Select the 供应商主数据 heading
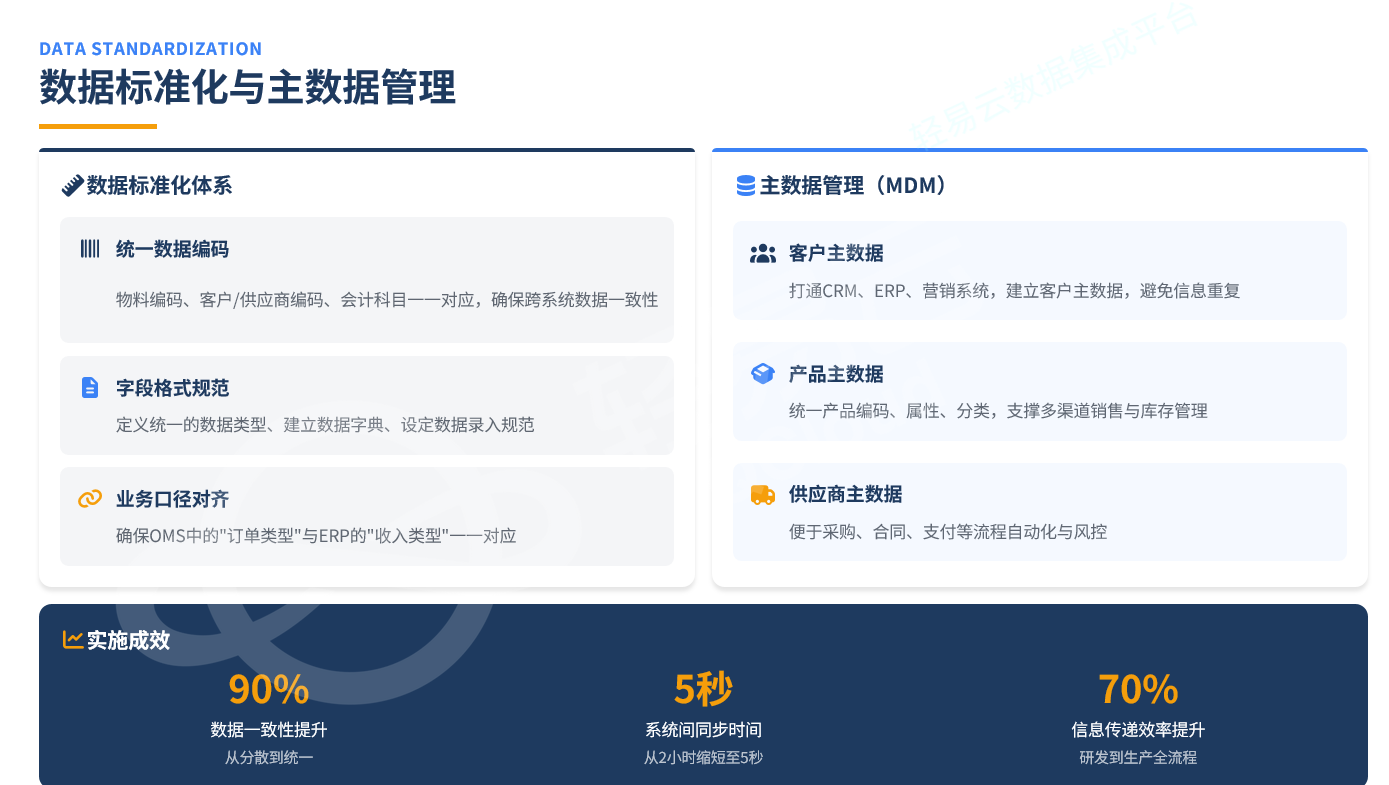 tap(845, 494)
